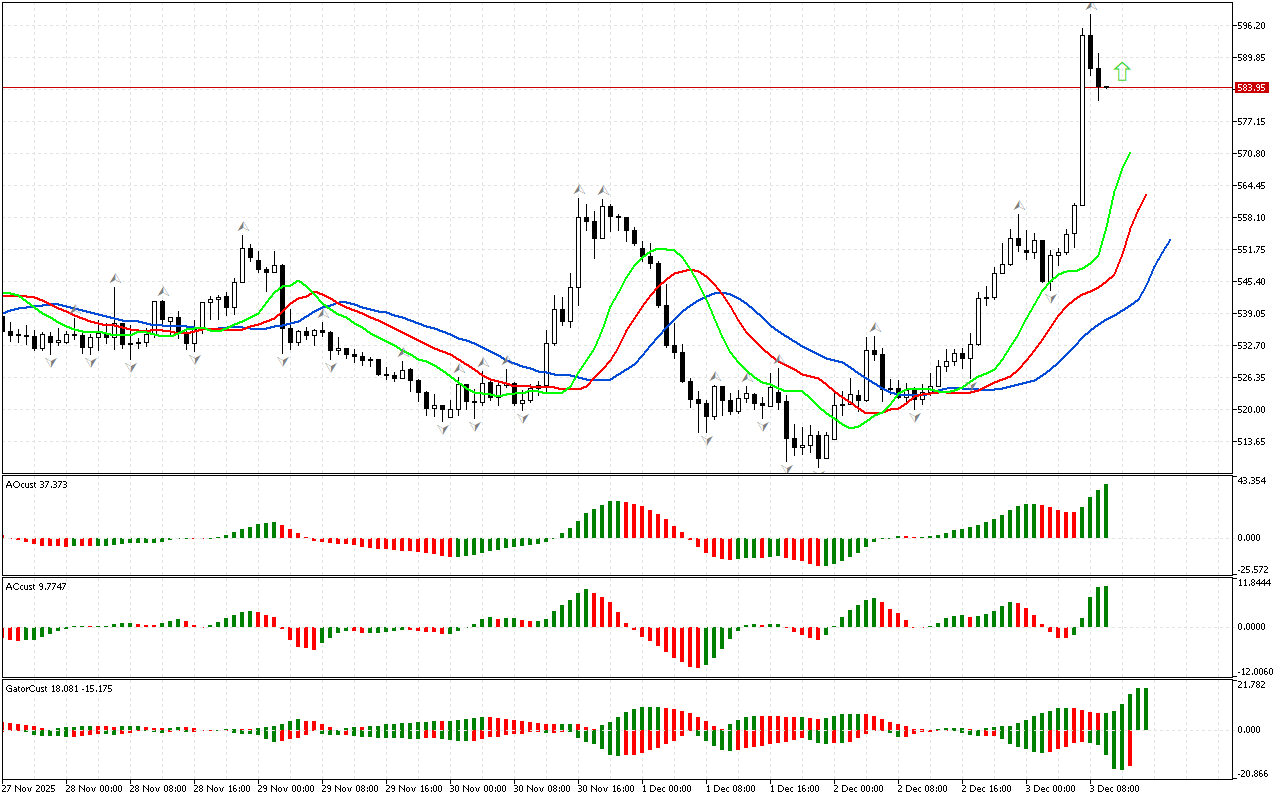Select the red Alligator teeth line tip
This screenshot has width=1280, height=800.
click(x=1145, y=196)
